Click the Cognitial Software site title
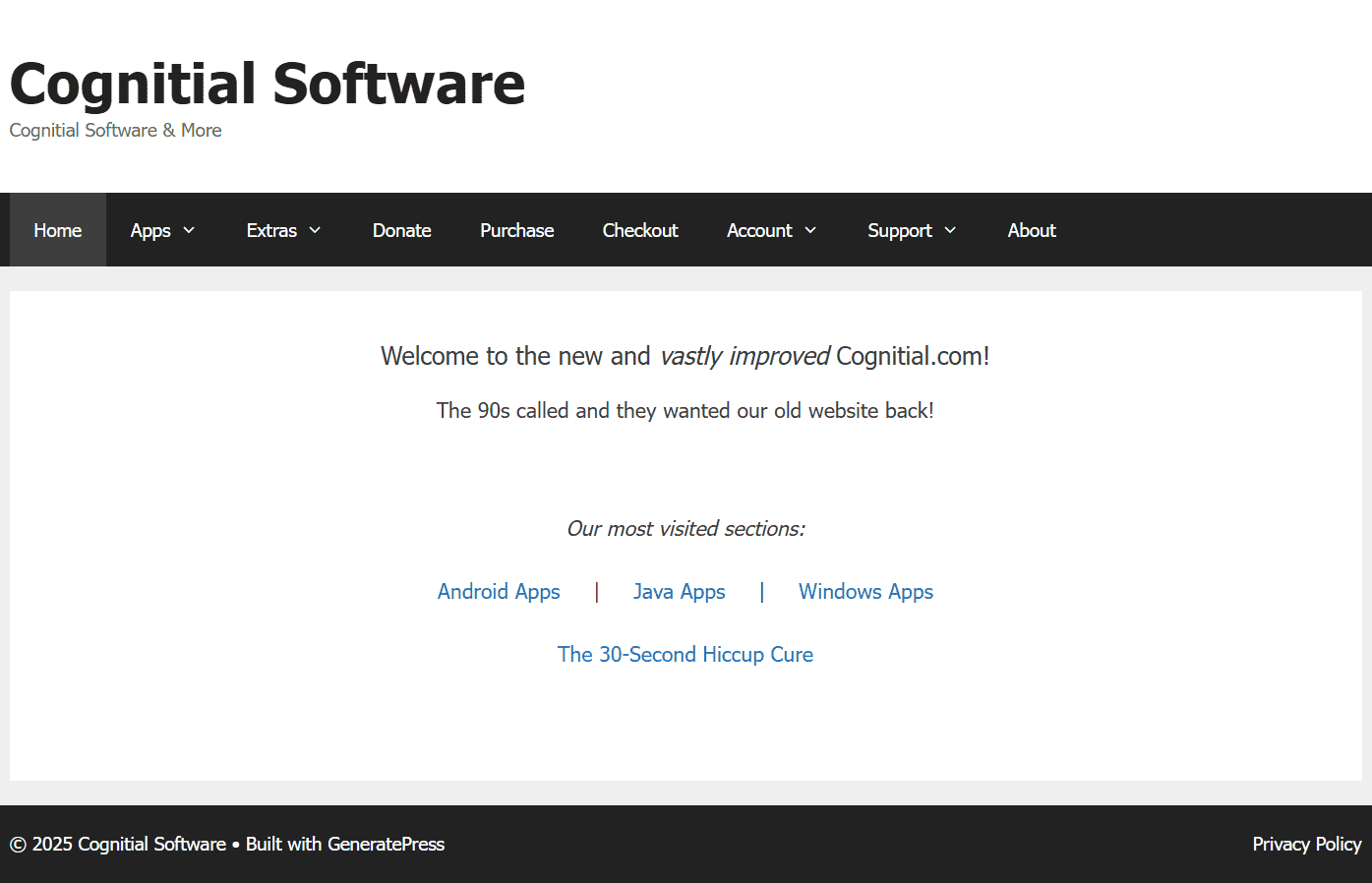This screenshot has height=883, width=1372. click(267, 84)
